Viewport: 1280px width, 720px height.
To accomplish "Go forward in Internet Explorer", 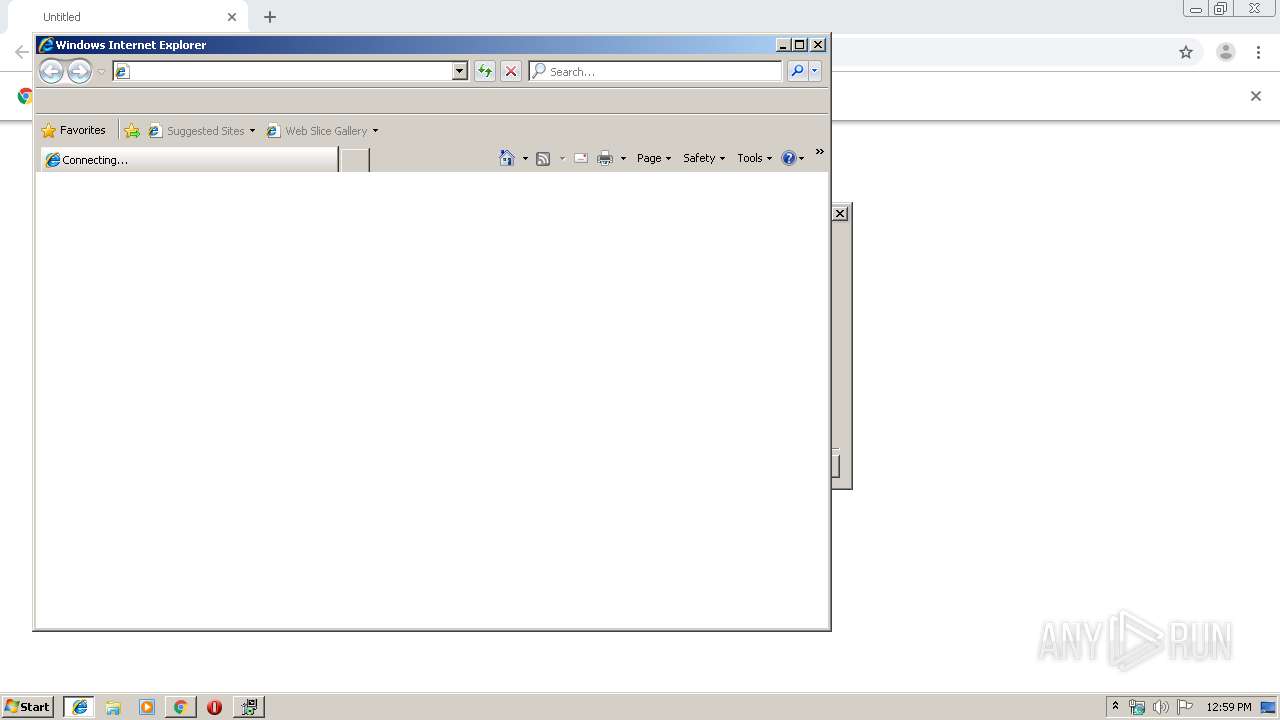I will (x=79, y=71).
